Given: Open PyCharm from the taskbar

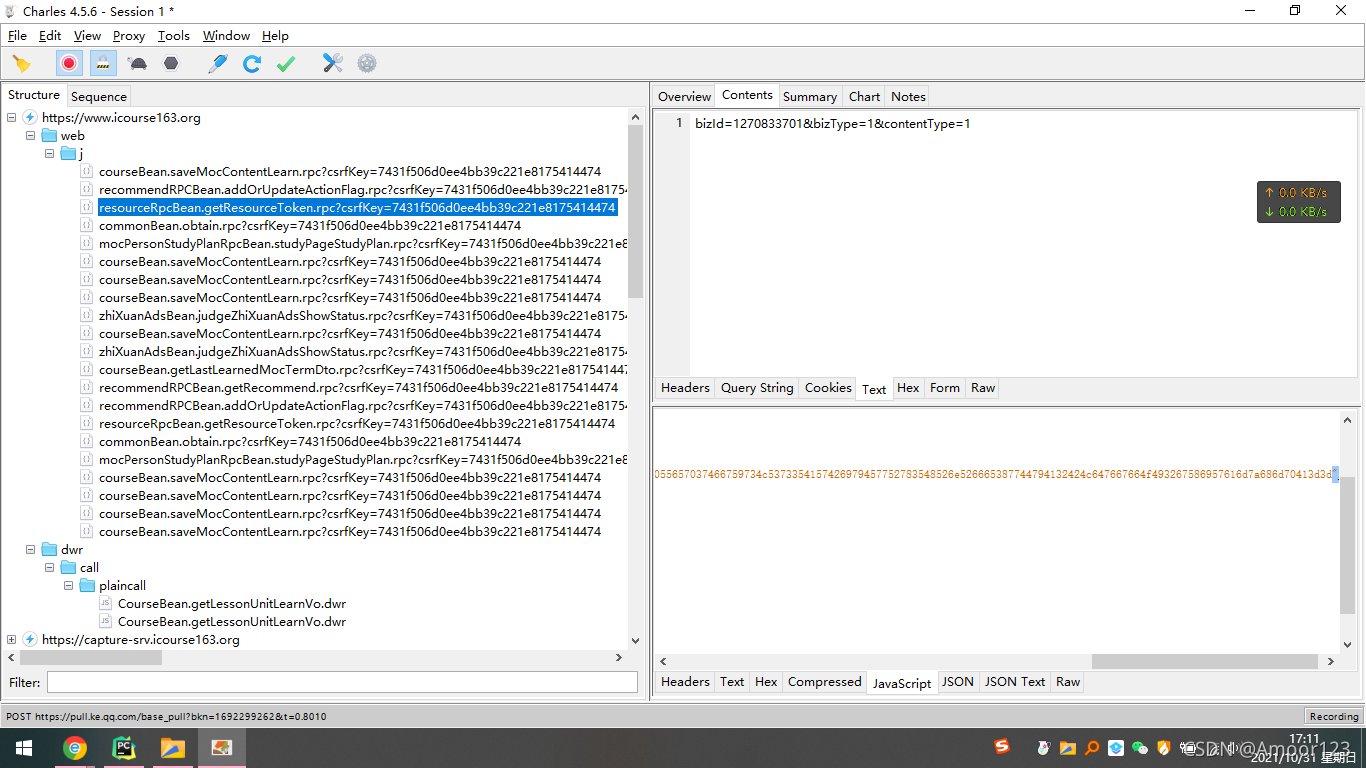Looking at the screenshot, I should pyautogui.click(x=124, y=748).
